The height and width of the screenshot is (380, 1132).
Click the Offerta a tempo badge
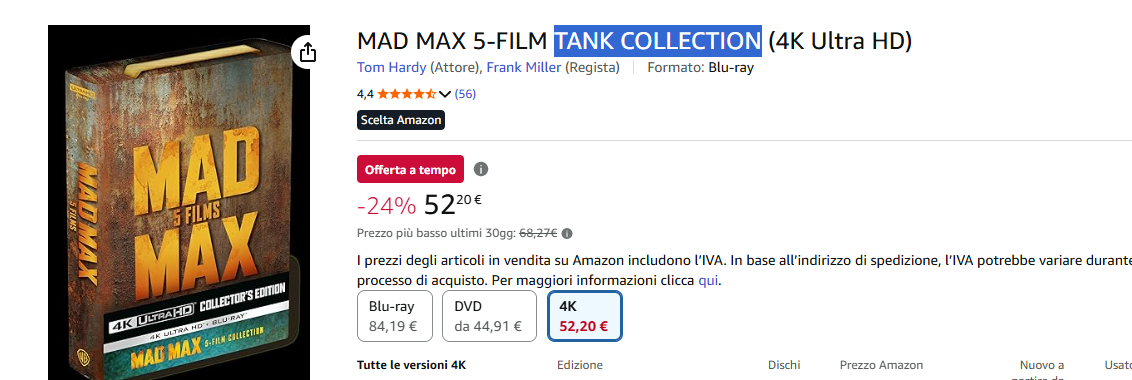coord(410,170)
